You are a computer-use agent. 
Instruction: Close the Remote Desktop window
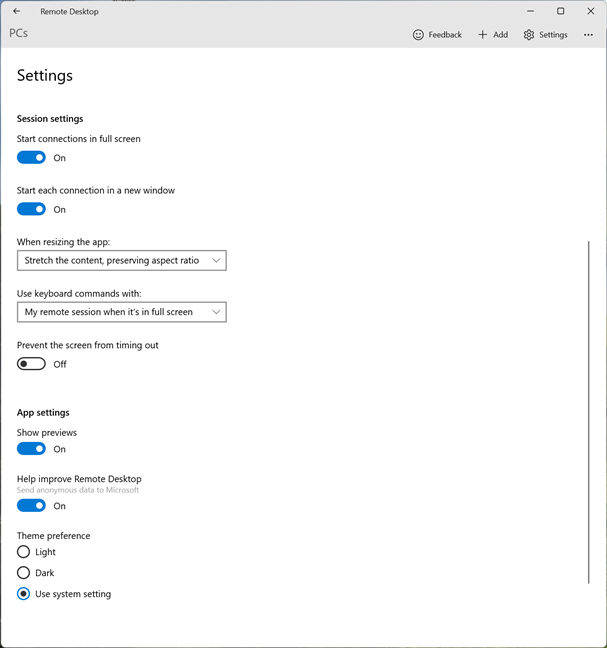click(588, 11)
